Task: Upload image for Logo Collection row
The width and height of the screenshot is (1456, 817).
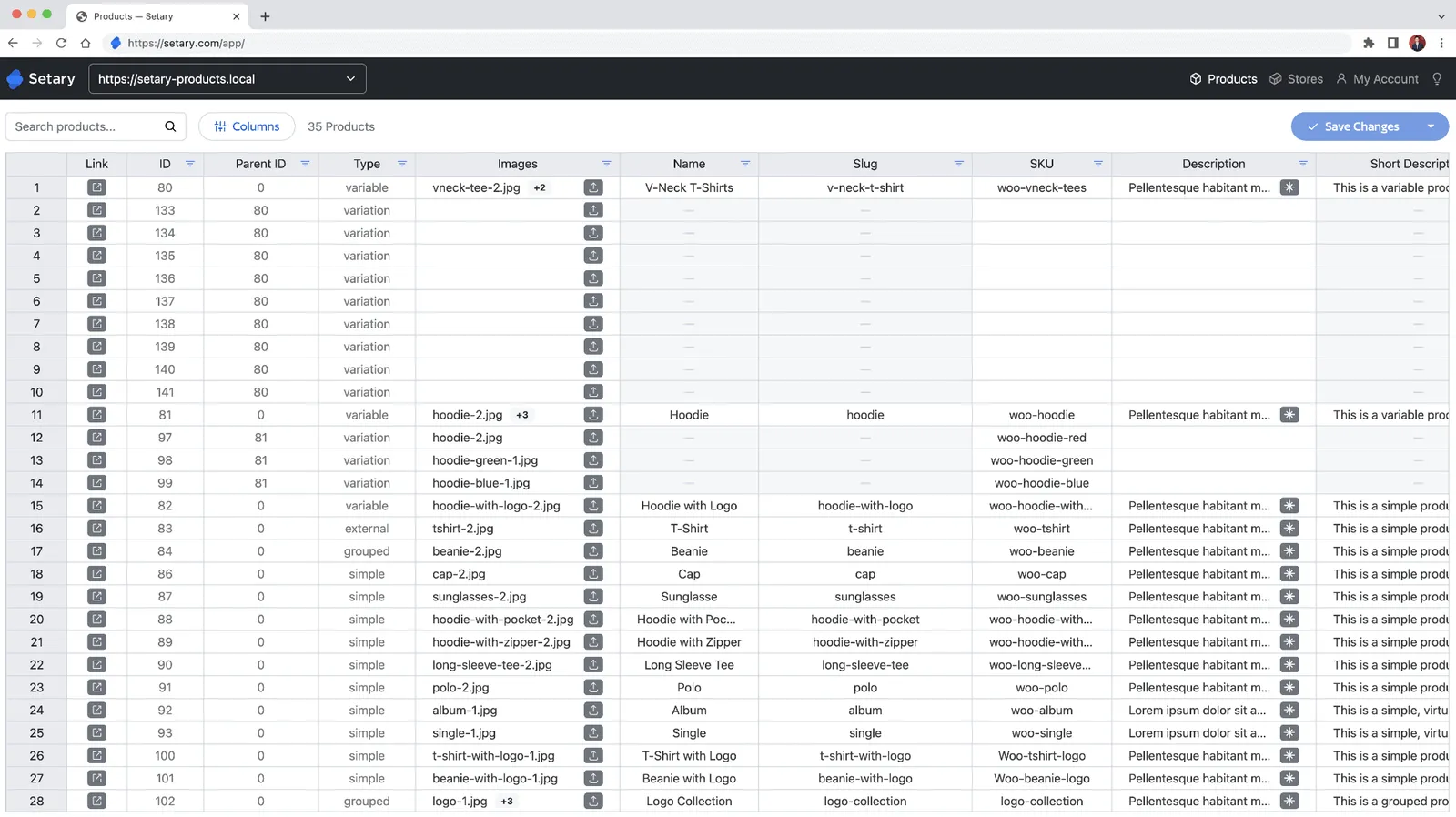Action: (x=593, y=802)
